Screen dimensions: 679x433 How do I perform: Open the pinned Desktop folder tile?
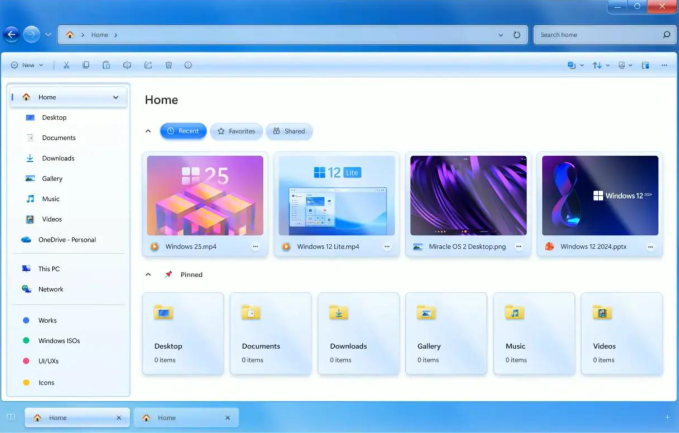pyautogui.click(x=183, y=333)
